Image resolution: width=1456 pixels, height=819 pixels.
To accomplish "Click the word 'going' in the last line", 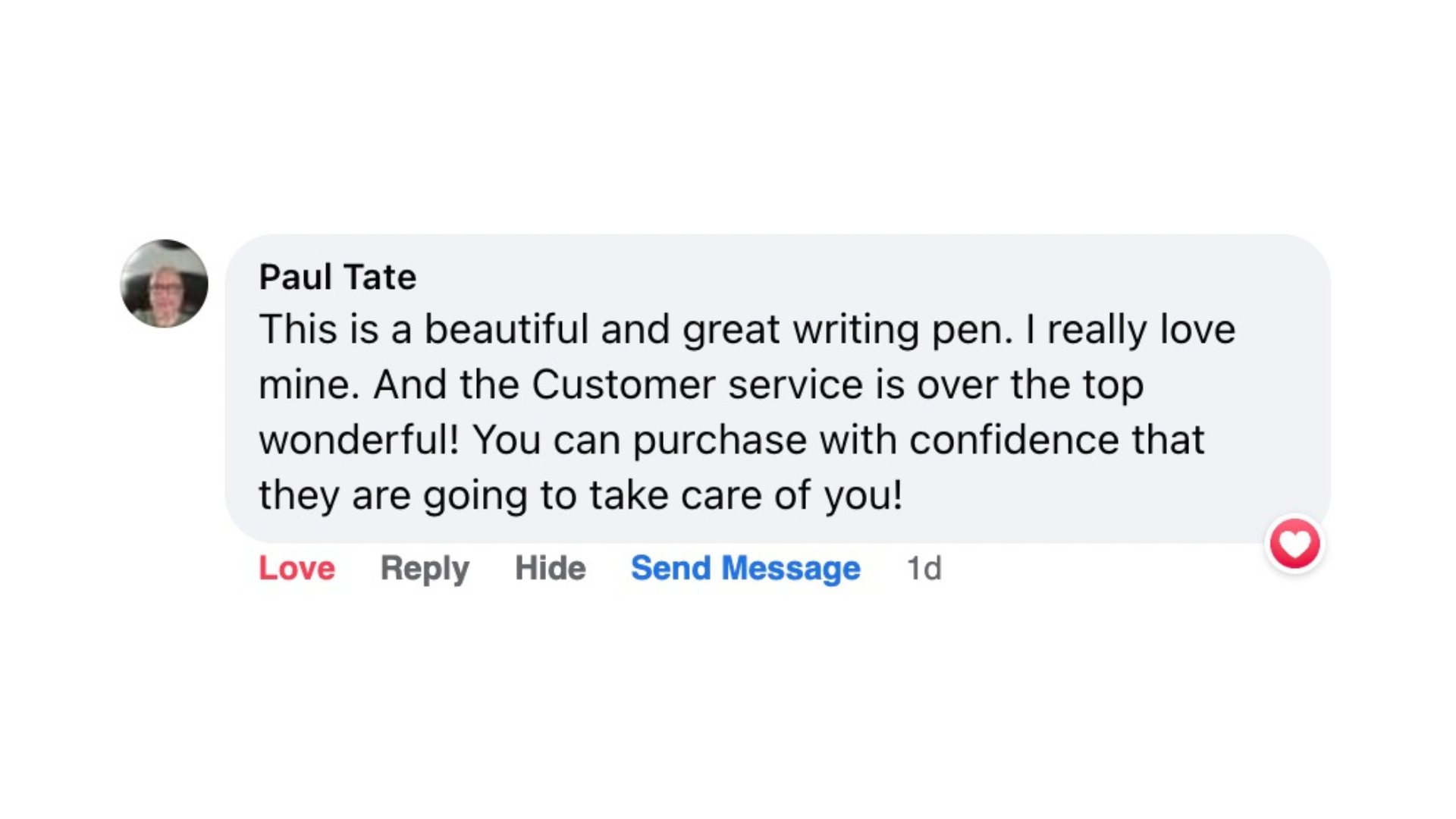I will [x=475, y=497].
